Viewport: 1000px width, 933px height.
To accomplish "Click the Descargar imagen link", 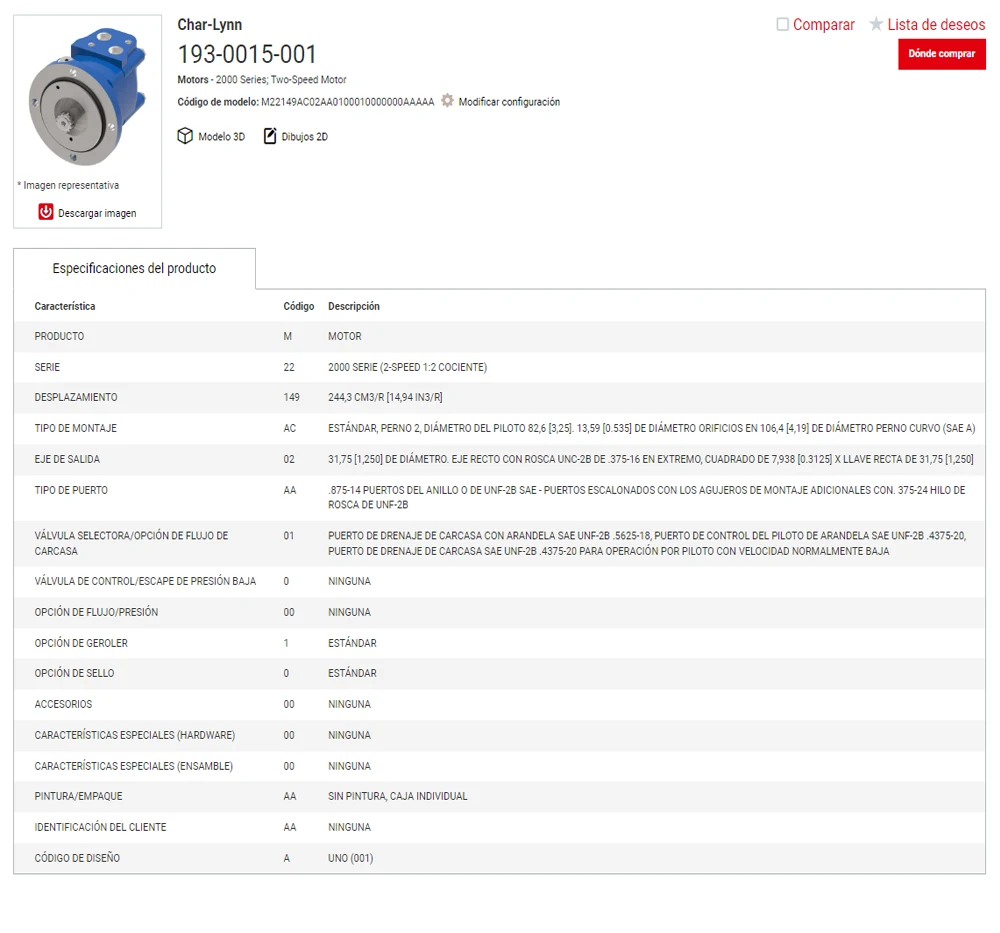I will [97, 213].
